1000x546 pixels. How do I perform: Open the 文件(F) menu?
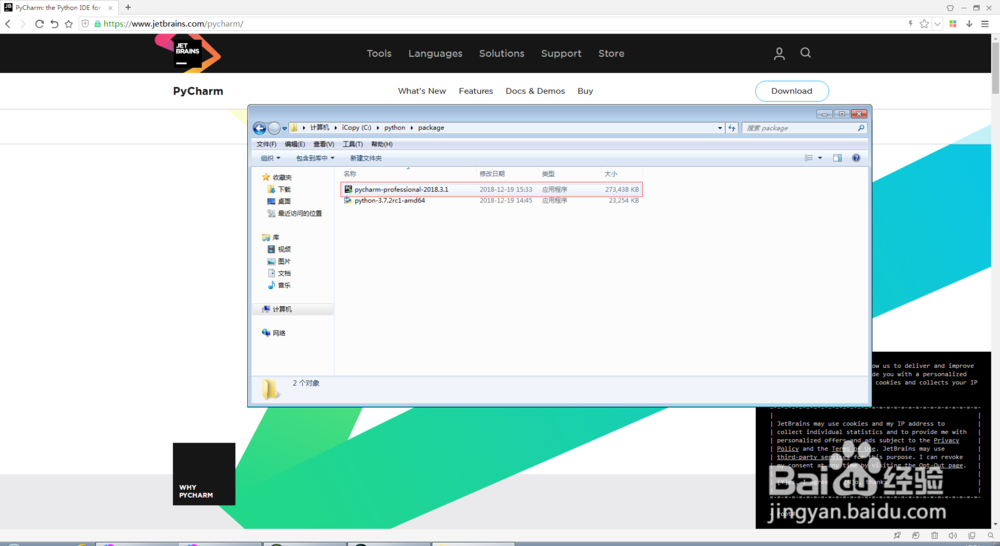coord(266,144)
